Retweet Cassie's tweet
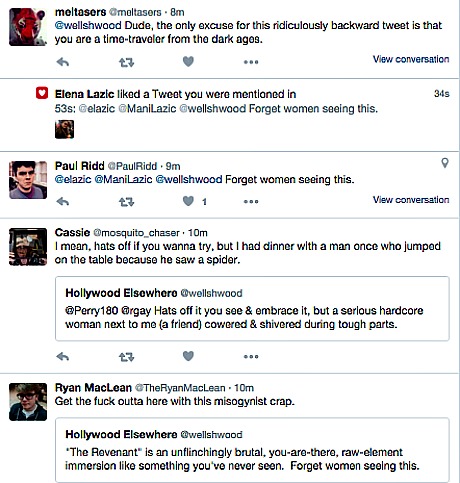The image size is (460, 483). (127, 357)
